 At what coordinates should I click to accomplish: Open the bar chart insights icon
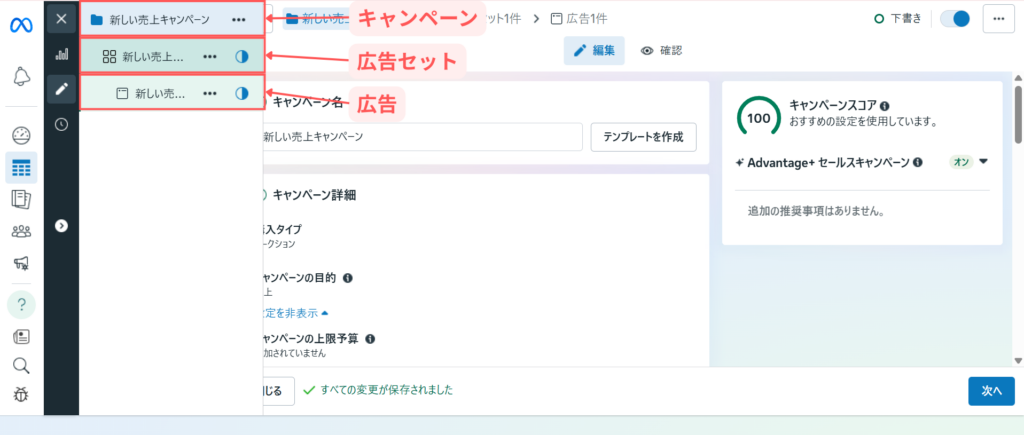(x=61, y=54)
